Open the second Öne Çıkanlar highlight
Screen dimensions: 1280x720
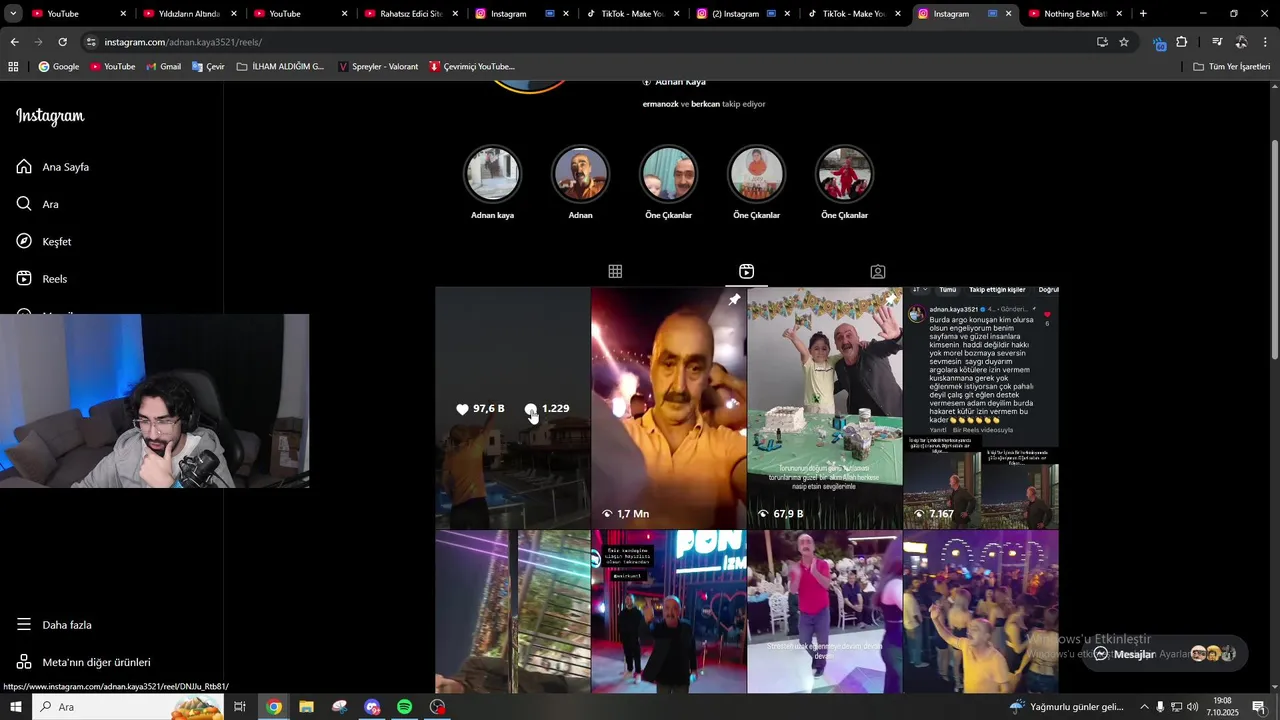[756, 174]
